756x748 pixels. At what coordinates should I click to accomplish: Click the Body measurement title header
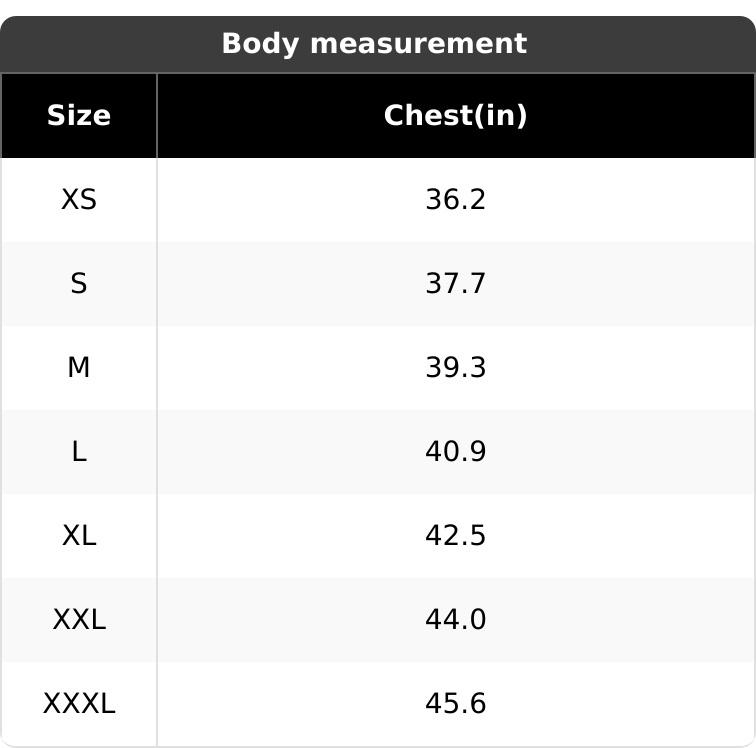coord(374,44)
